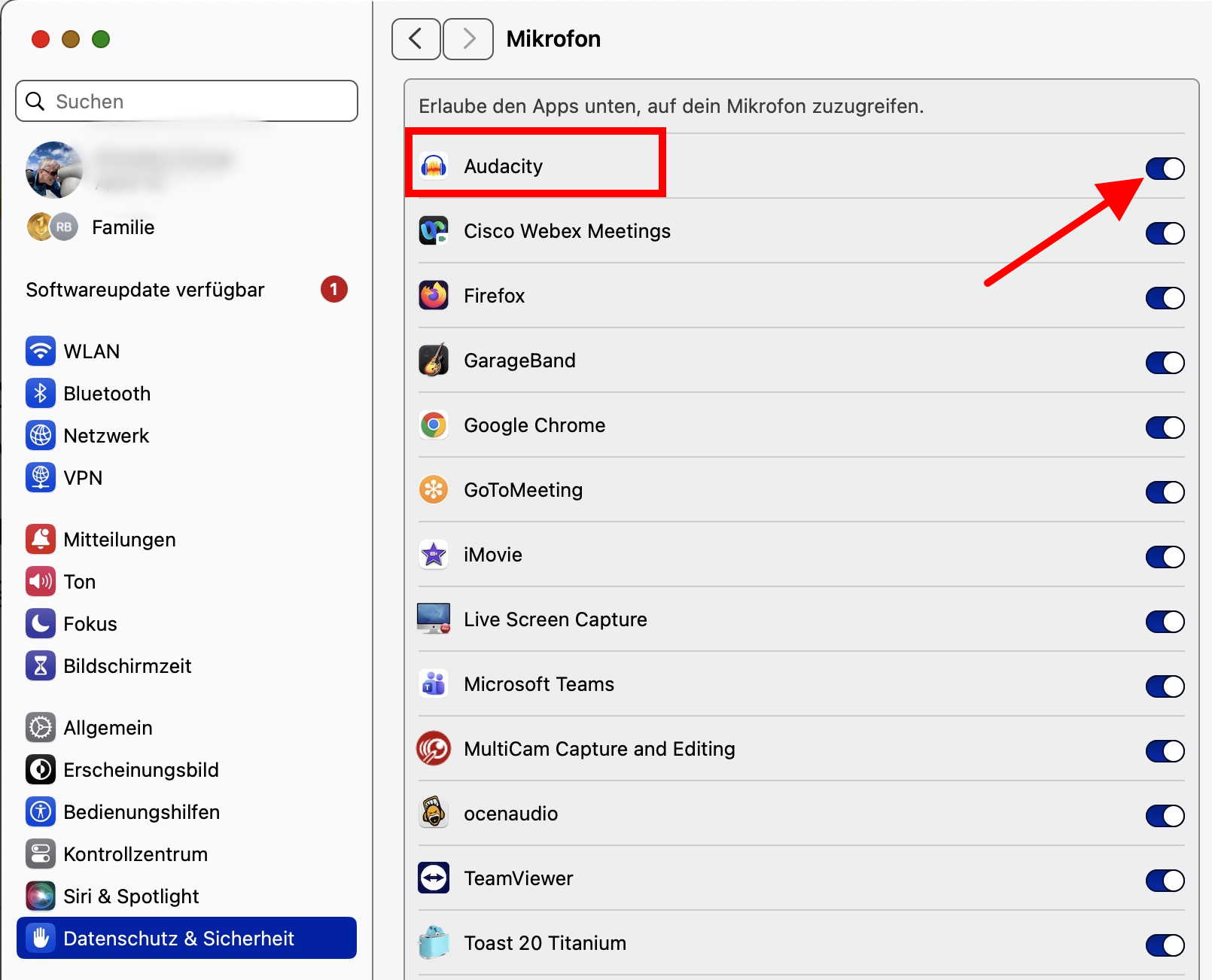Disable GoToMeeting microphone toggle
Screen dimensions: 1212x980
coord(1165,492)
